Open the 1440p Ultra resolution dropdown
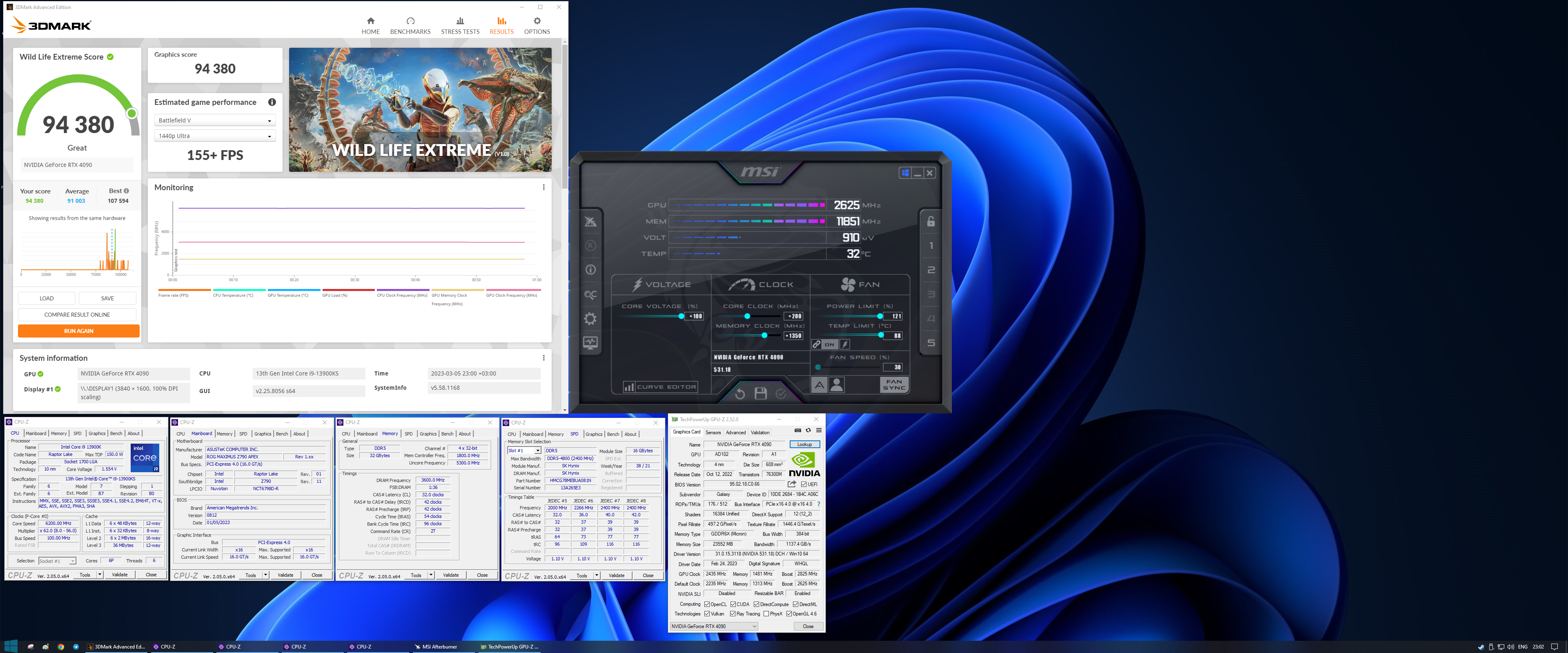The image size is (1568, 653). click(215, 136)
